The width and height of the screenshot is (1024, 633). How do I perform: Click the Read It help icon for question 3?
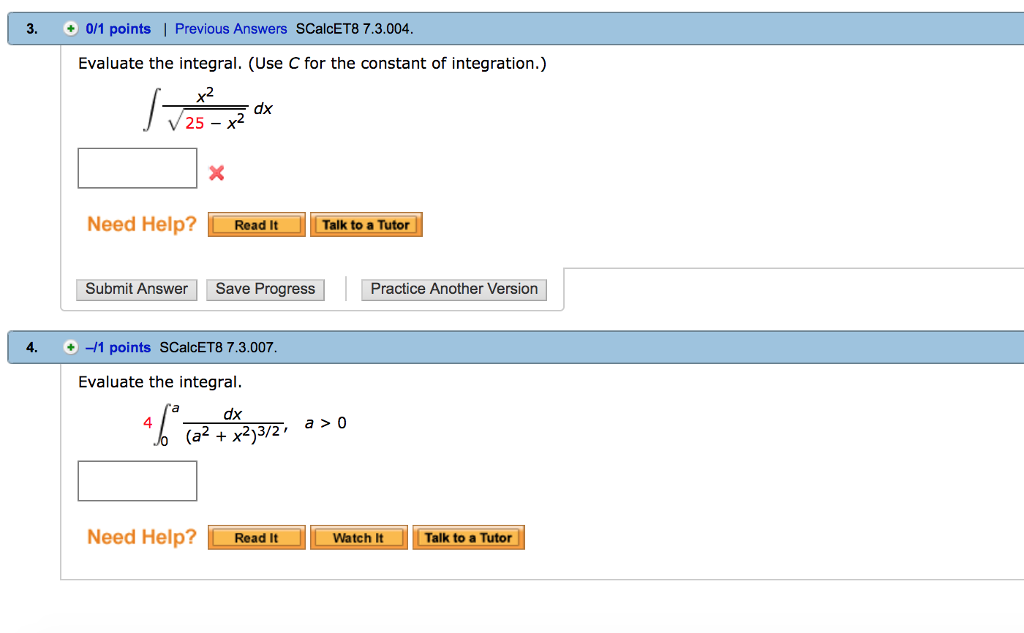(256, 224)
